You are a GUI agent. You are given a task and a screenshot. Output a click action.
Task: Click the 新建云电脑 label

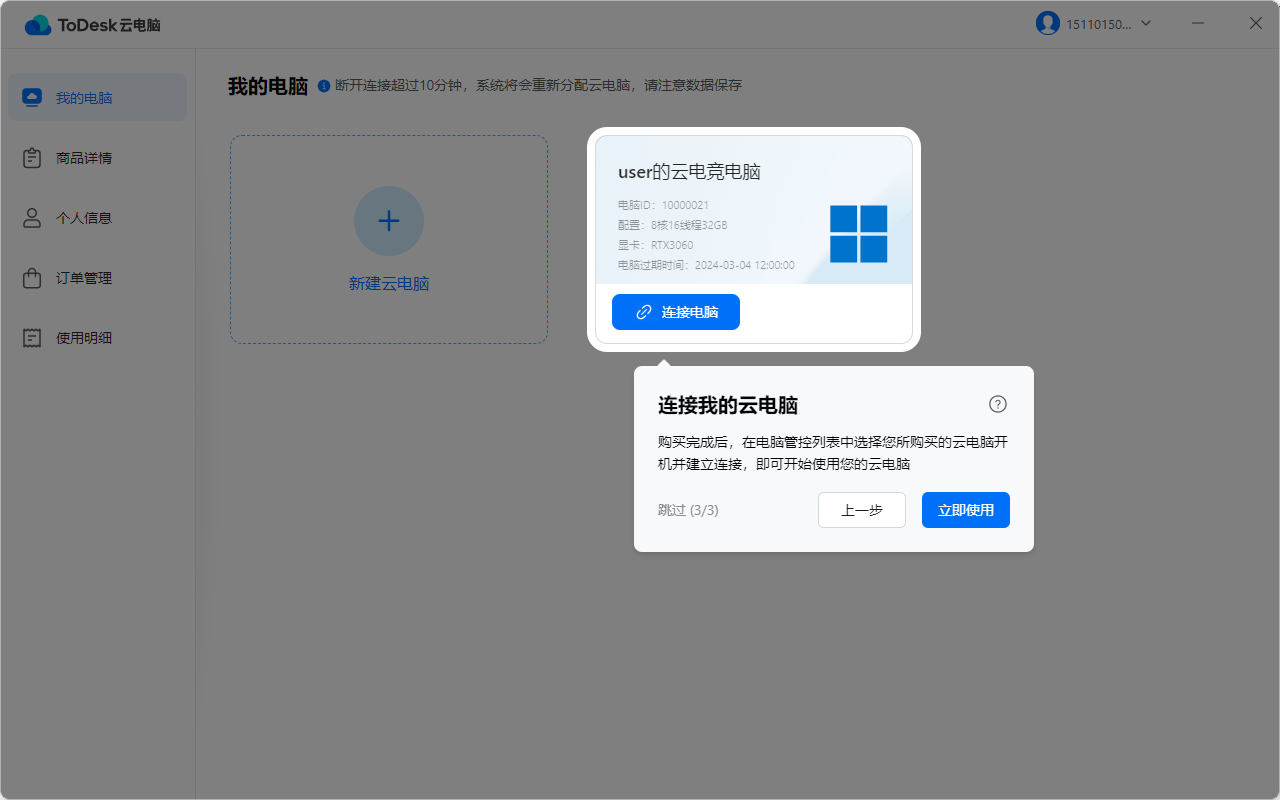pos(389,284)
